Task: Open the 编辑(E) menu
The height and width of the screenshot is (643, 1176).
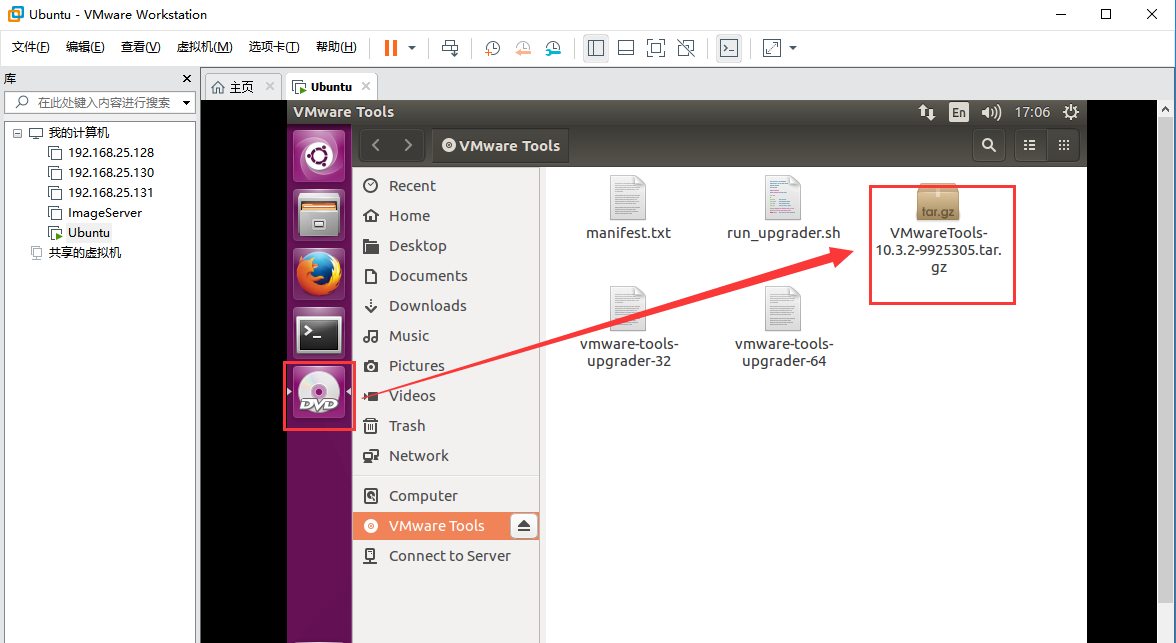Action: pos(85,47)
